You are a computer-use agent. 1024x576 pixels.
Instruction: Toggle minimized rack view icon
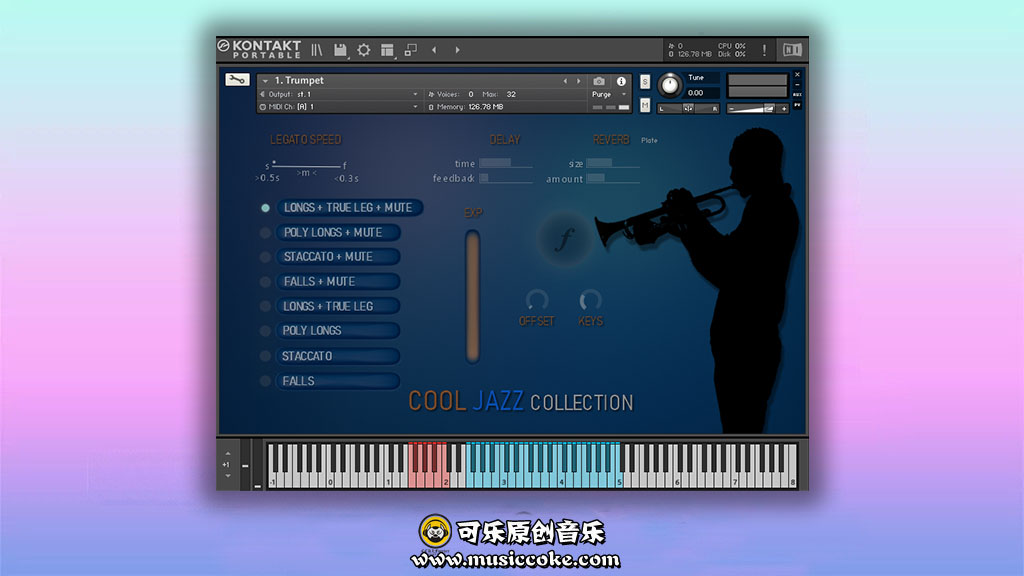click(x=411, y=50)
